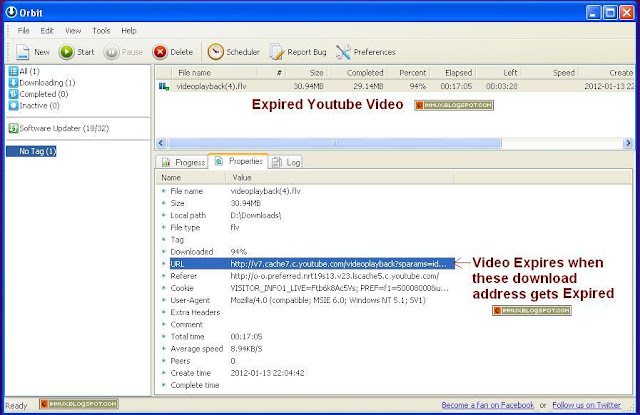Viewport: 640px width, 415px height.
Task: Select the All (1) category icon
Action: point(13,71)
